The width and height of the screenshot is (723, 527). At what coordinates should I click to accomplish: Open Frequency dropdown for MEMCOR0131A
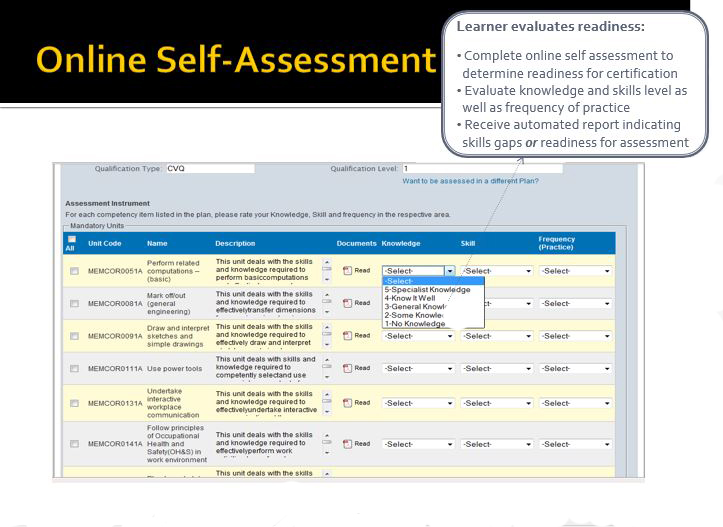(575, 403)
